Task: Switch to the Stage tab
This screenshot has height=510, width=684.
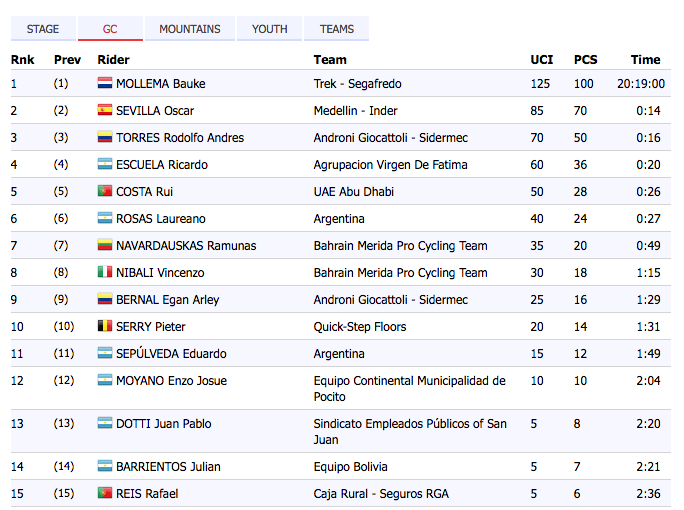Action: 43,29
